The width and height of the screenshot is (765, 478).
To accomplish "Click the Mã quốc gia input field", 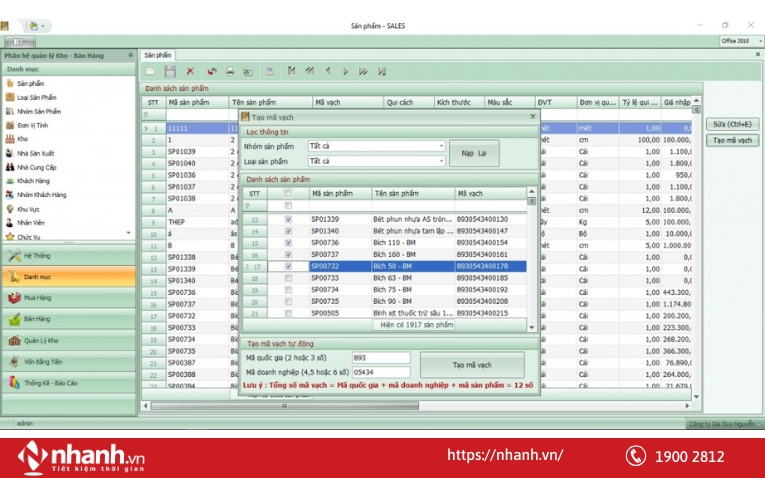I will 381,357.
